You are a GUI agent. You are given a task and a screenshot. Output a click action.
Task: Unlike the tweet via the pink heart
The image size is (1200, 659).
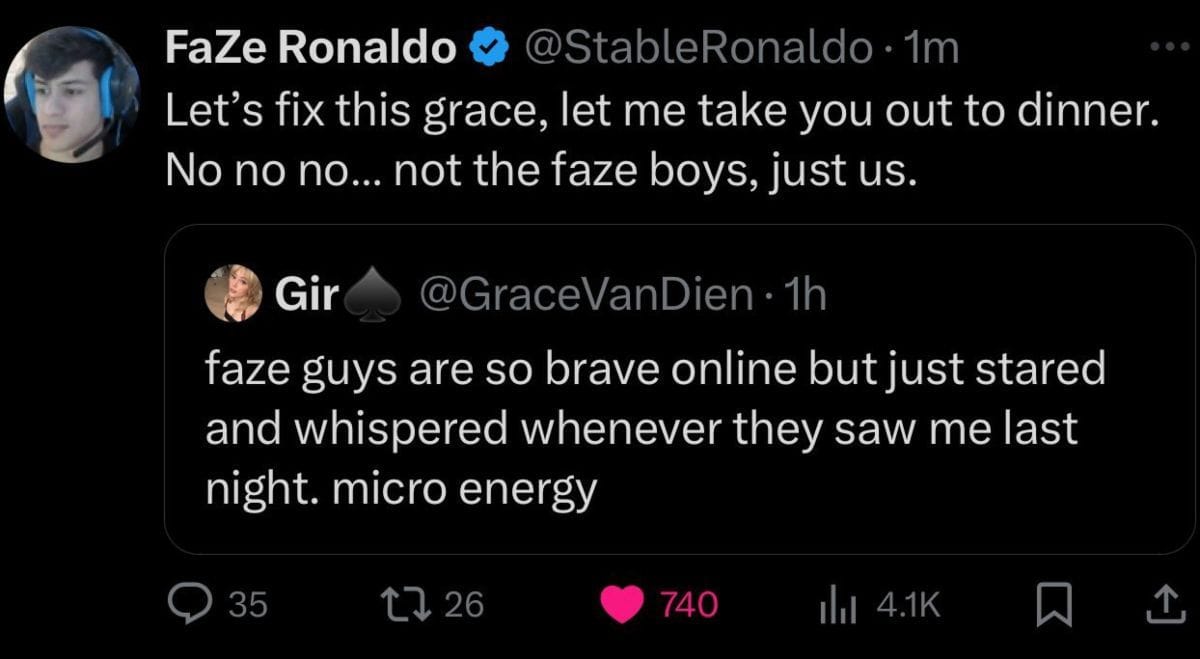[x=620, y=604]
